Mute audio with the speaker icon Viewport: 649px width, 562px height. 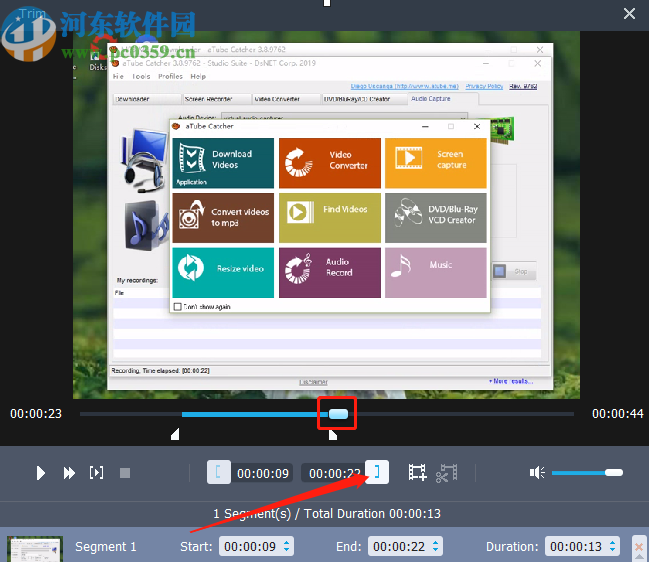coord(537,473)
